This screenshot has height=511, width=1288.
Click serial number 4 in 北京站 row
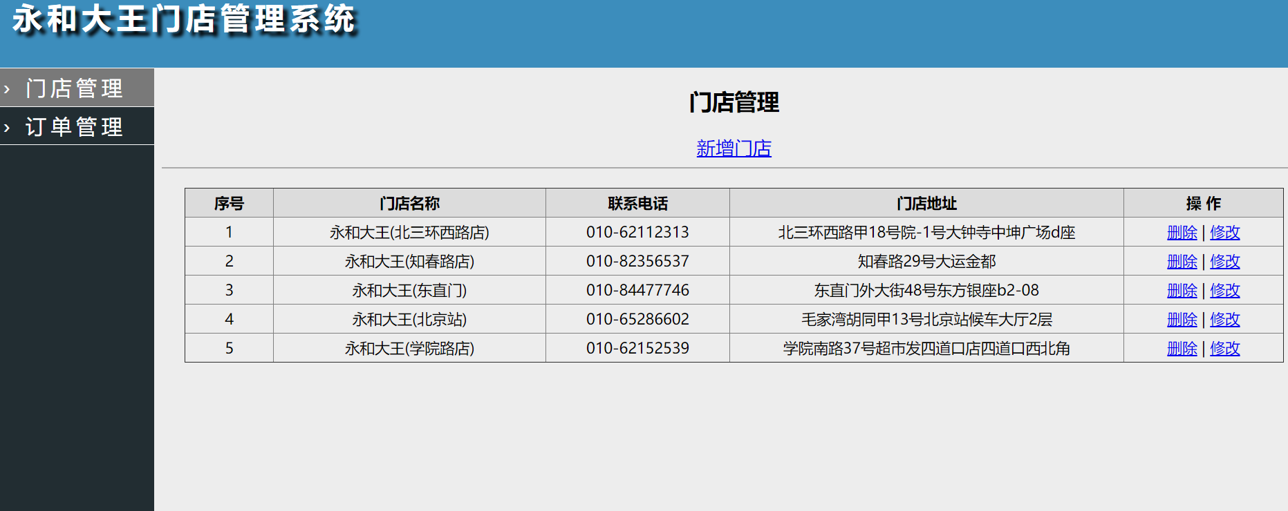pyautogui.click(x=229, y=319)
